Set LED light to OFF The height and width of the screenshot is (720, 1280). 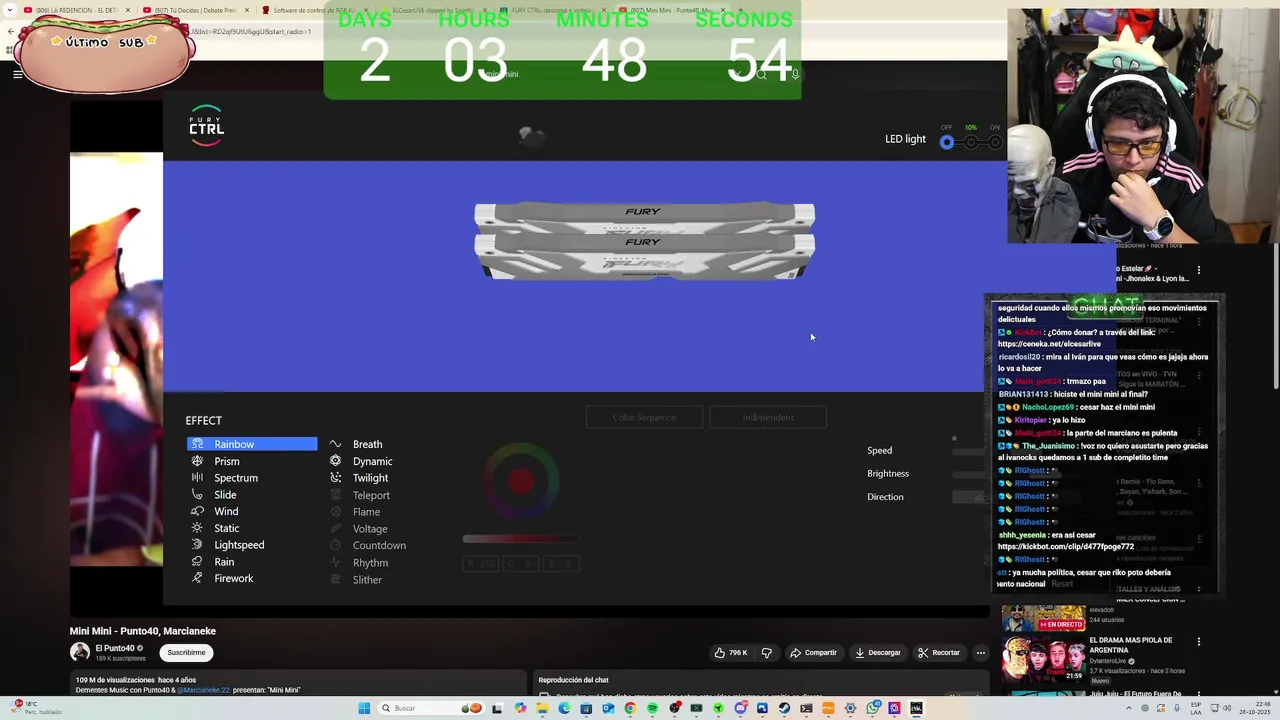(x=947, y=142)
